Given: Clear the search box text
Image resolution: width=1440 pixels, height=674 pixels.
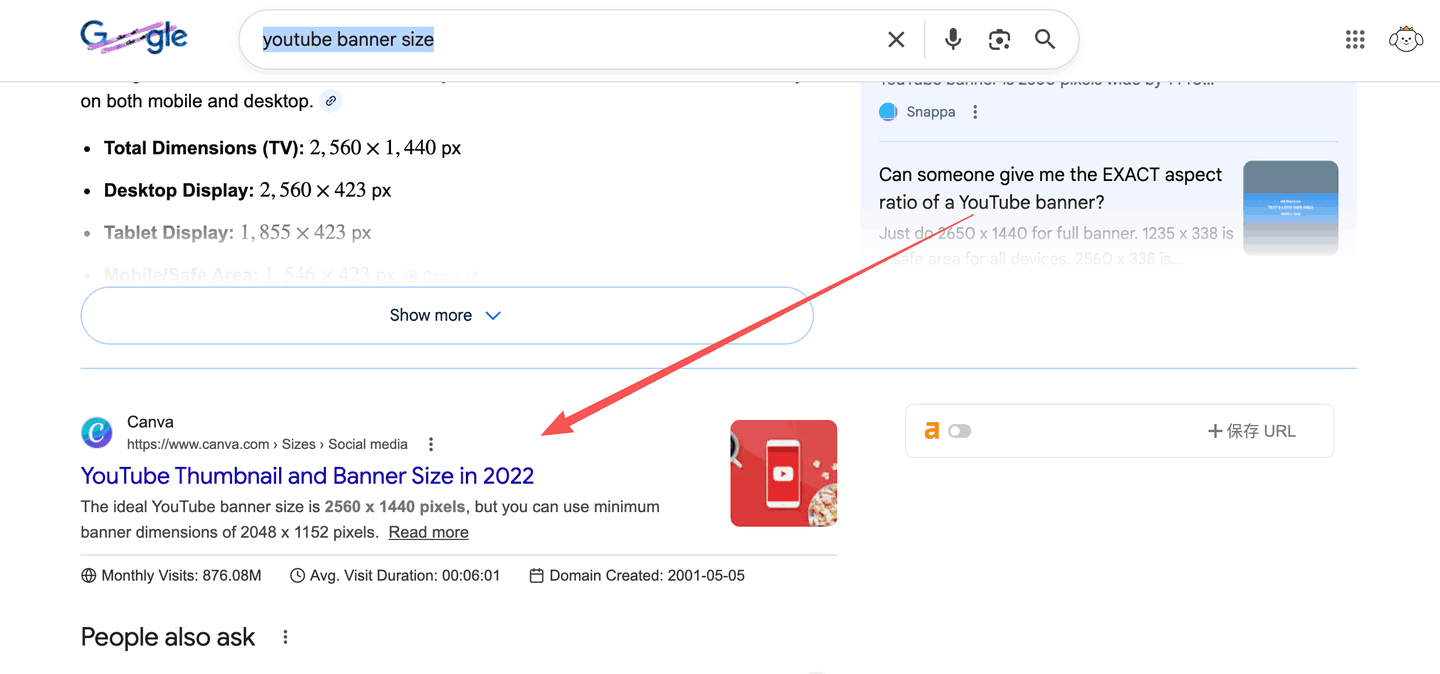Looking at the screenshot, I should point(896,39).
